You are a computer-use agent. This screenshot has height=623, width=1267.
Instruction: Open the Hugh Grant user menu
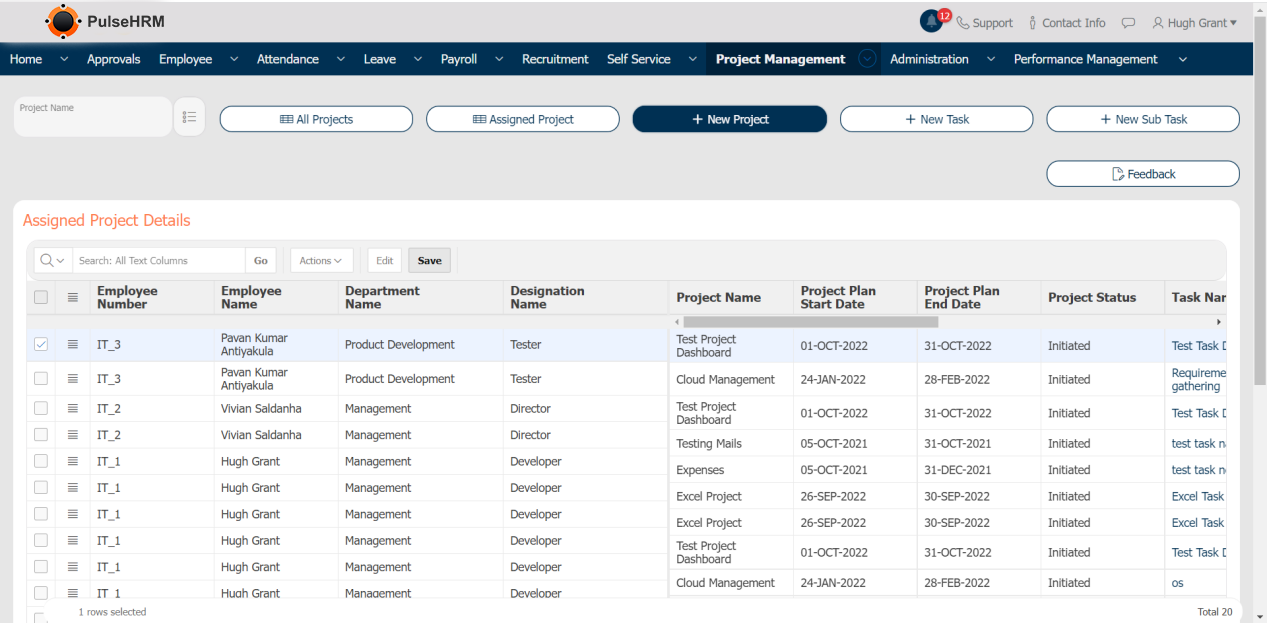pos(1194,23)
